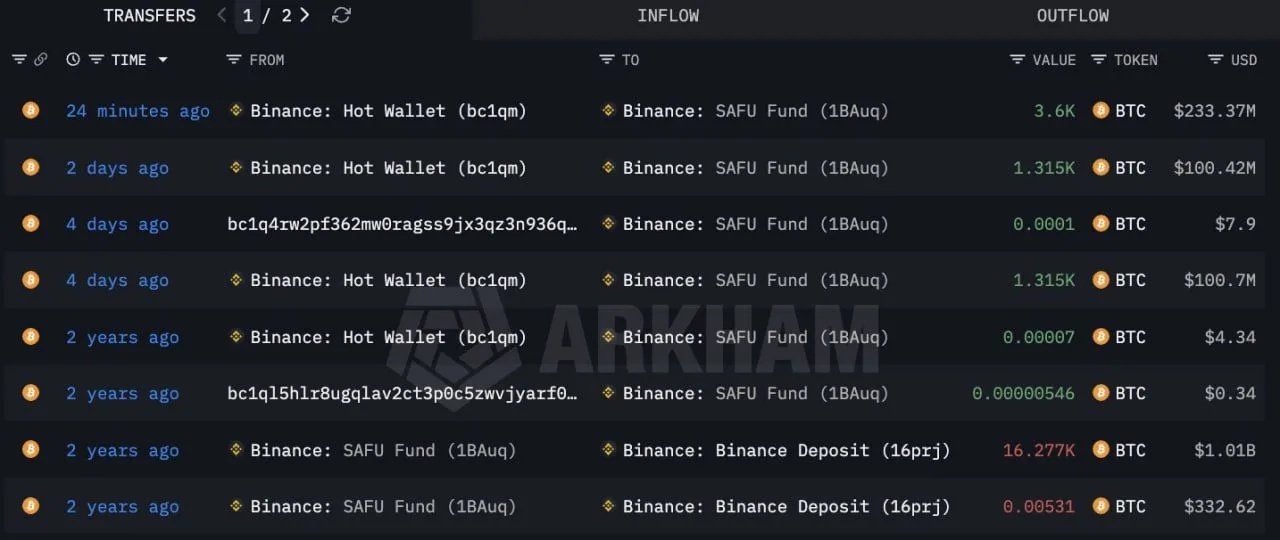This screenshot has width=1280, height=540.
Task: Open the bc1q4rw2pf362mw0ragss9jx address link
Action: coord(402,224)
